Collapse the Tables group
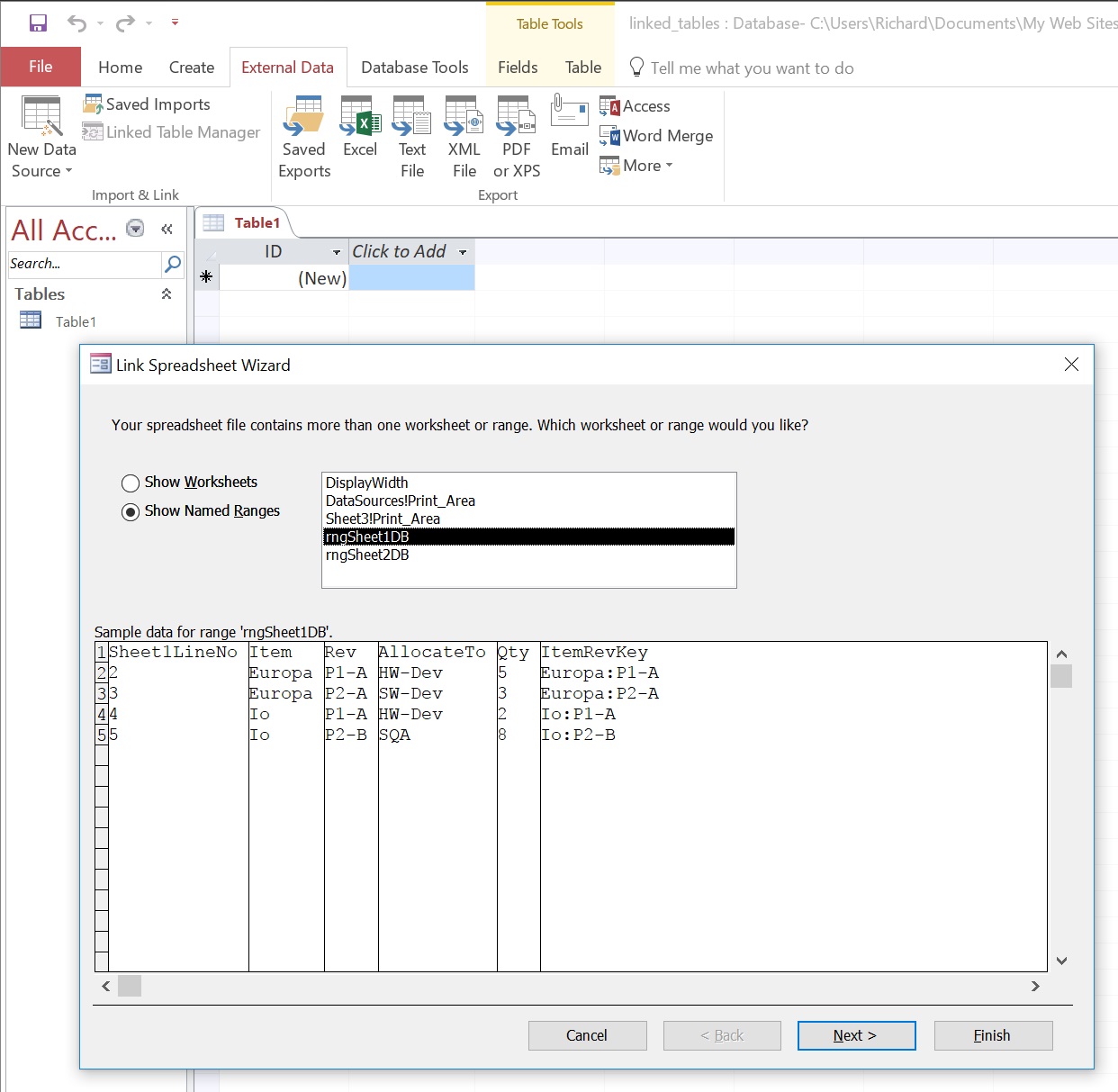This screenshot has height=1092, width=1118. 167,294
